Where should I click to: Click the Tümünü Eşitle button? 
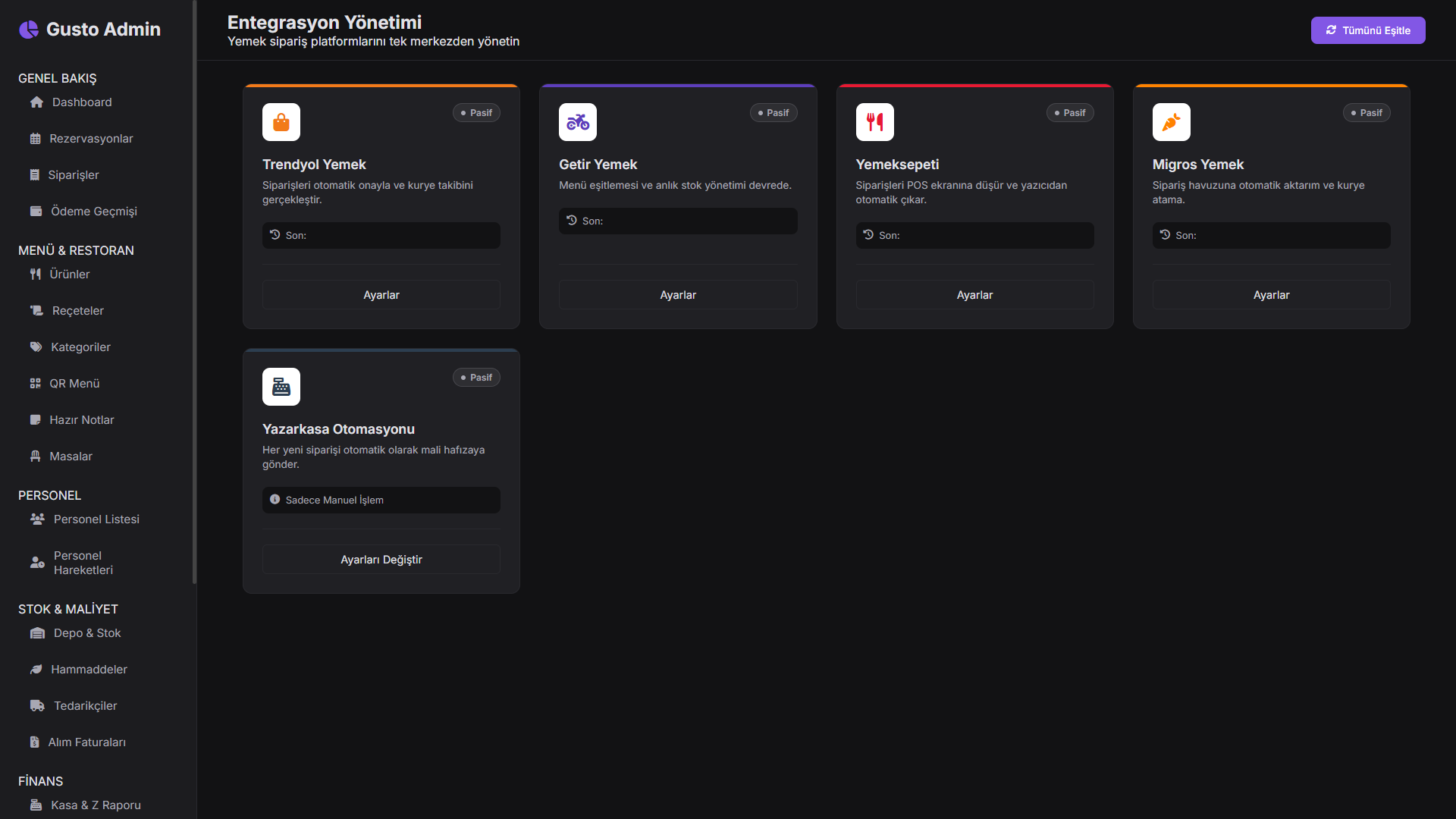[1368, 30]
